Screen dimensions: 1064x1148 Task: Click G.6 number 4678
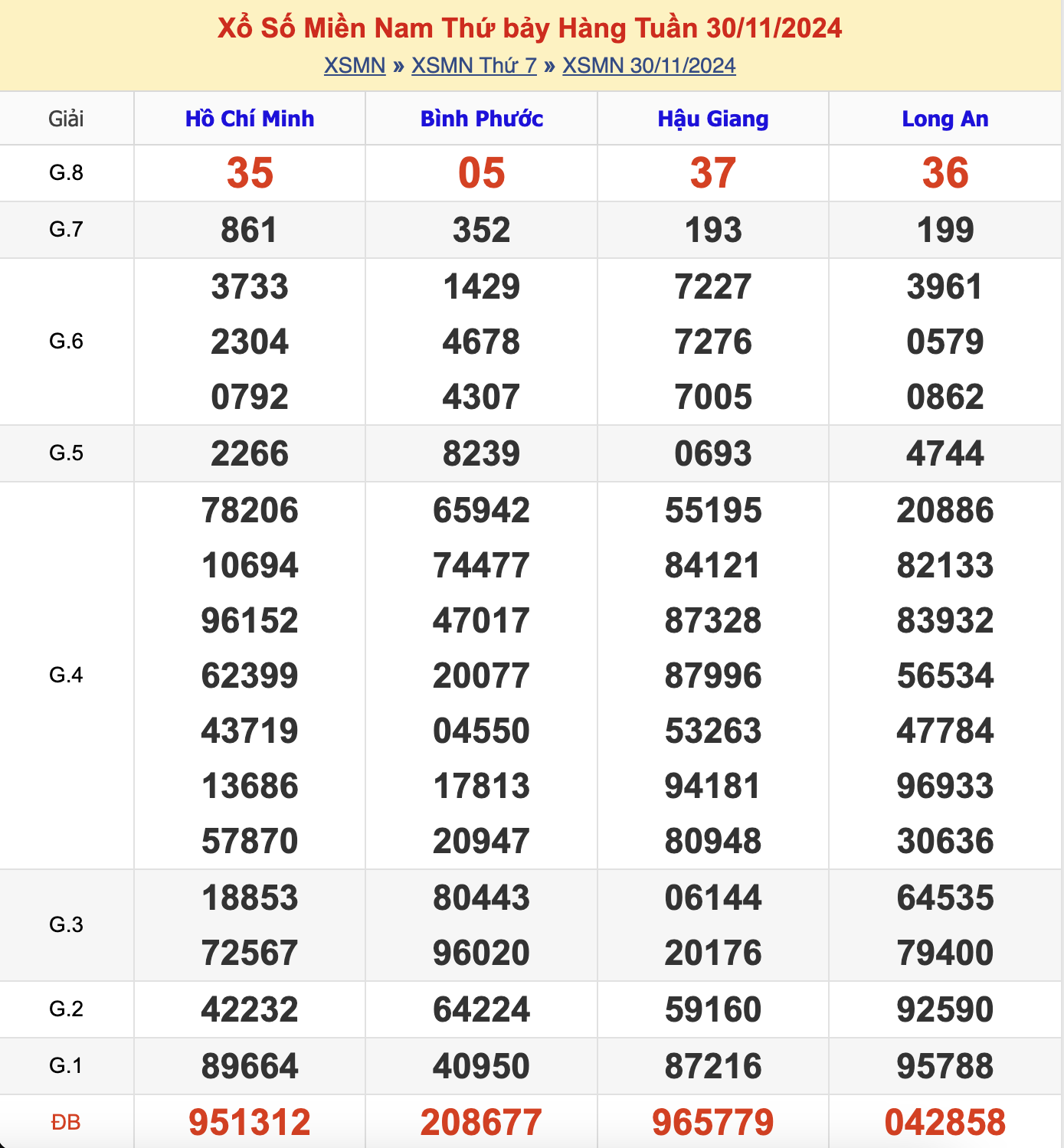coord(482,342)
